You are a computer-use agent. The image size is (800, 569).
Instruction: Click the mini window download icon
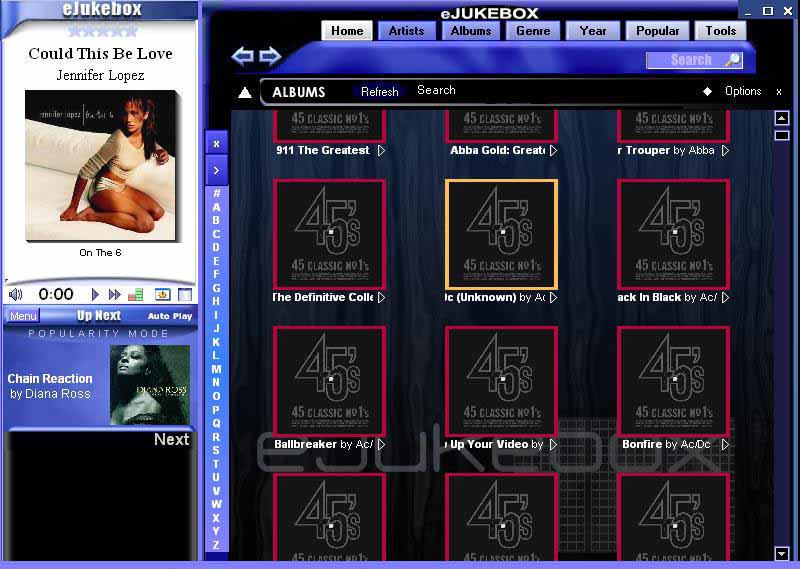162,294
